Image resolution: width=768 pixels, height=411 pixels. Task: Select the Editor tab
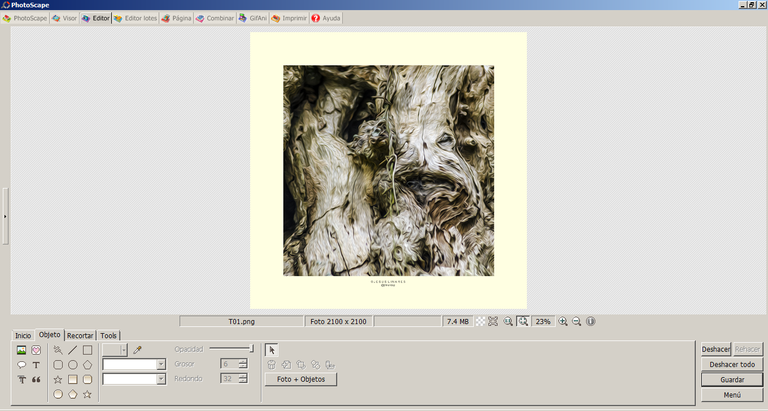(x=96, y=18)
